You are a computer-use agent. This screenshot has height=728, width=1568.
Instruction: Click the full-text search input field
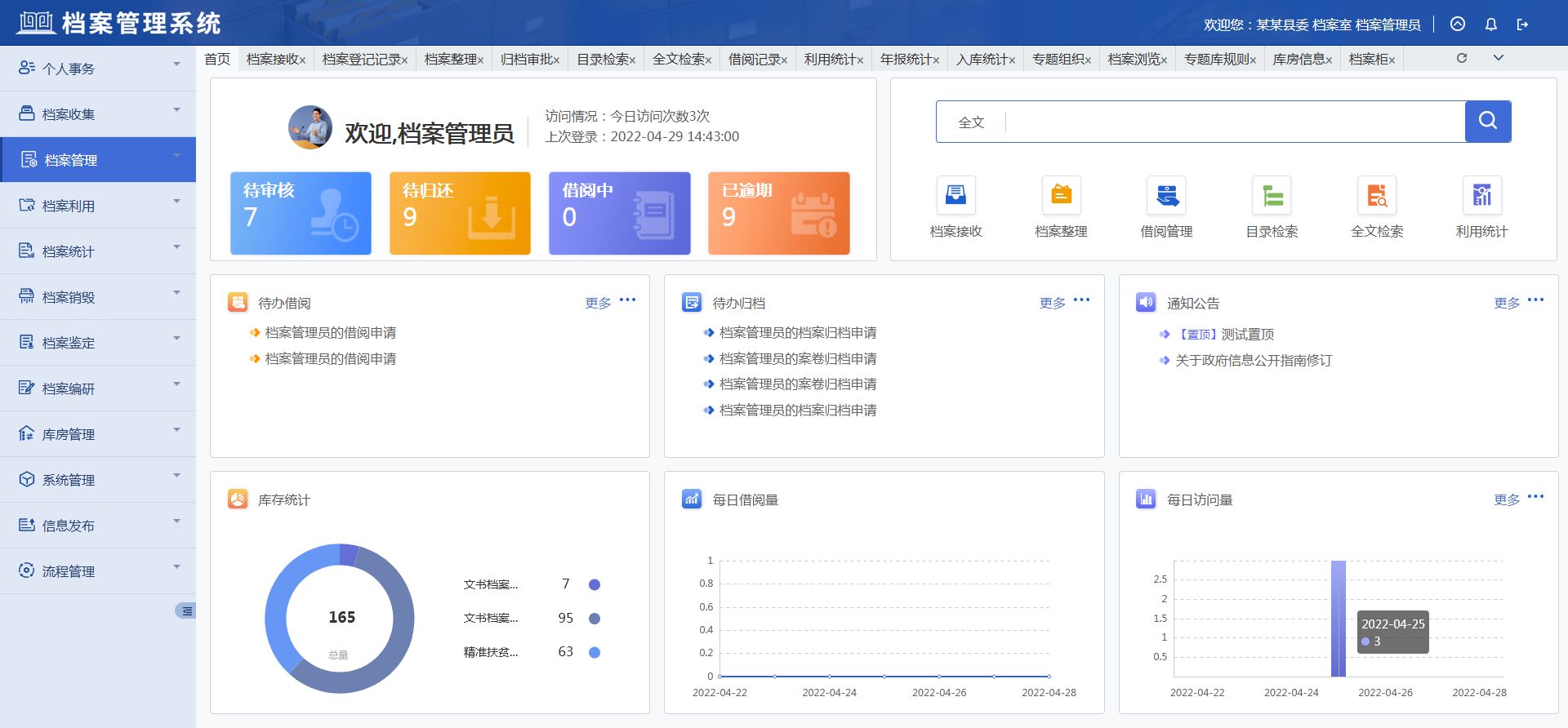pos(1236,122)
